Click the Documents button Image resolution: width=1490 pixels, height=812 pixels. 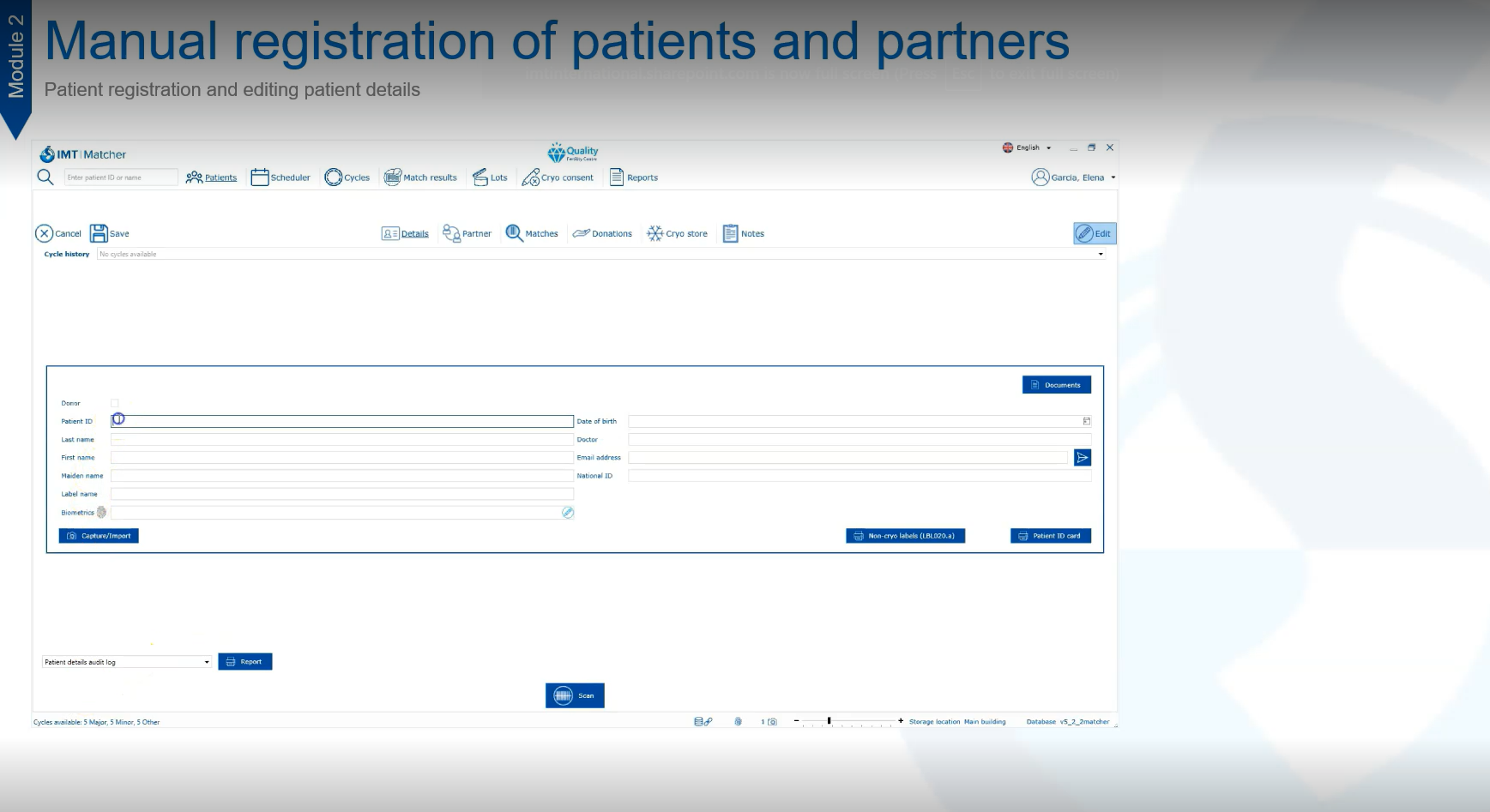coord(1056,385)
